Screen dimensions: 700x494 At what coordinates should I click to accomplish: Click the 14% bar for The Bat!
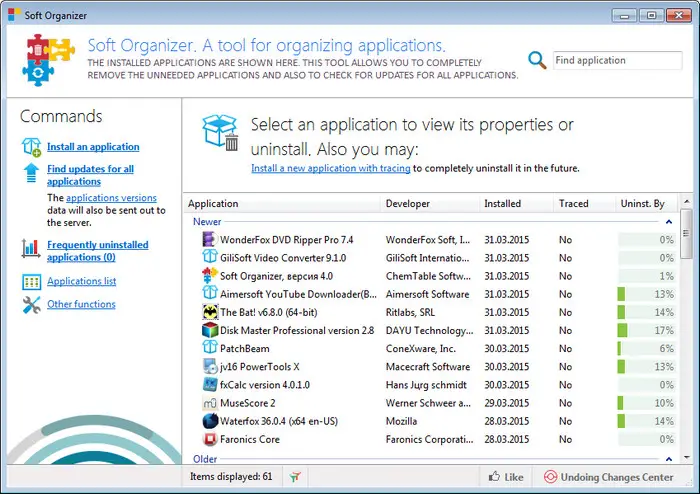coord(646,312)
